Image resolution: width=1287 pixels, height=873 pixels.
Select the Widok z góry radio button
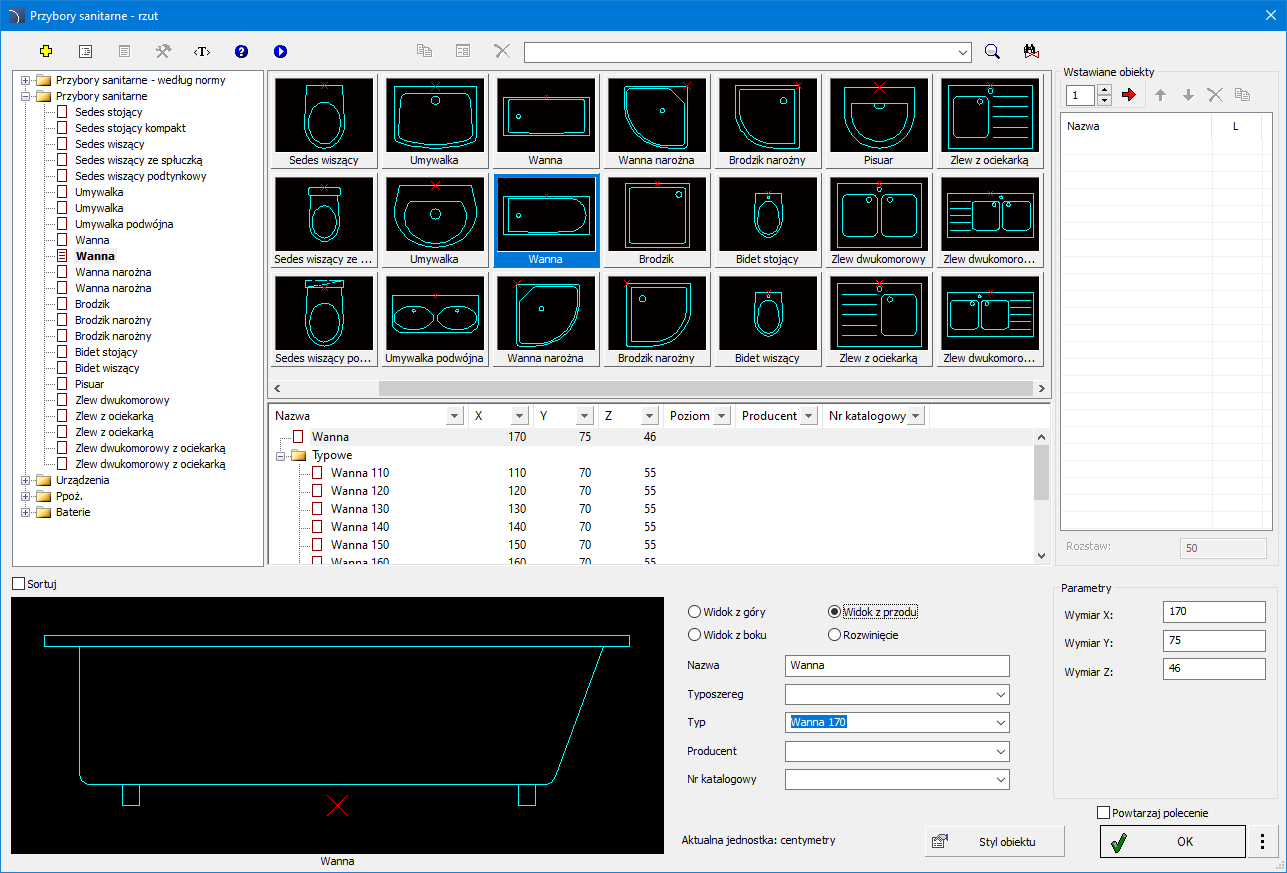695,612
